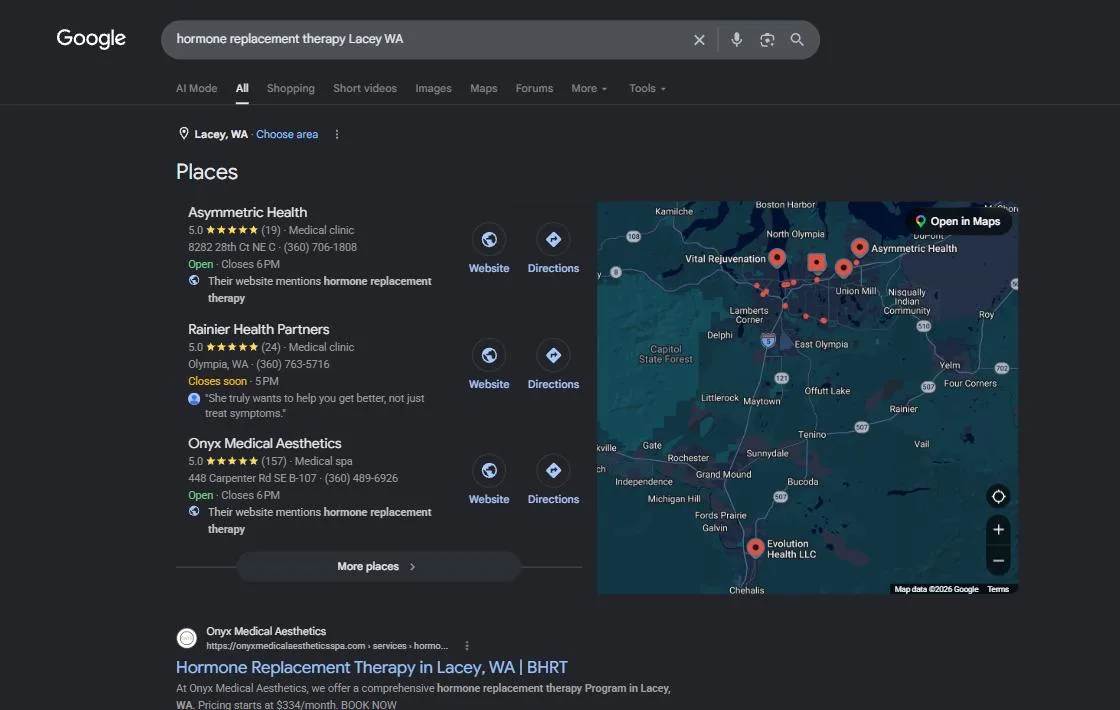Open Hormone Replacement Therapy in Lacey result
This screenshot has height=710, width=1120.
[371, 667]
